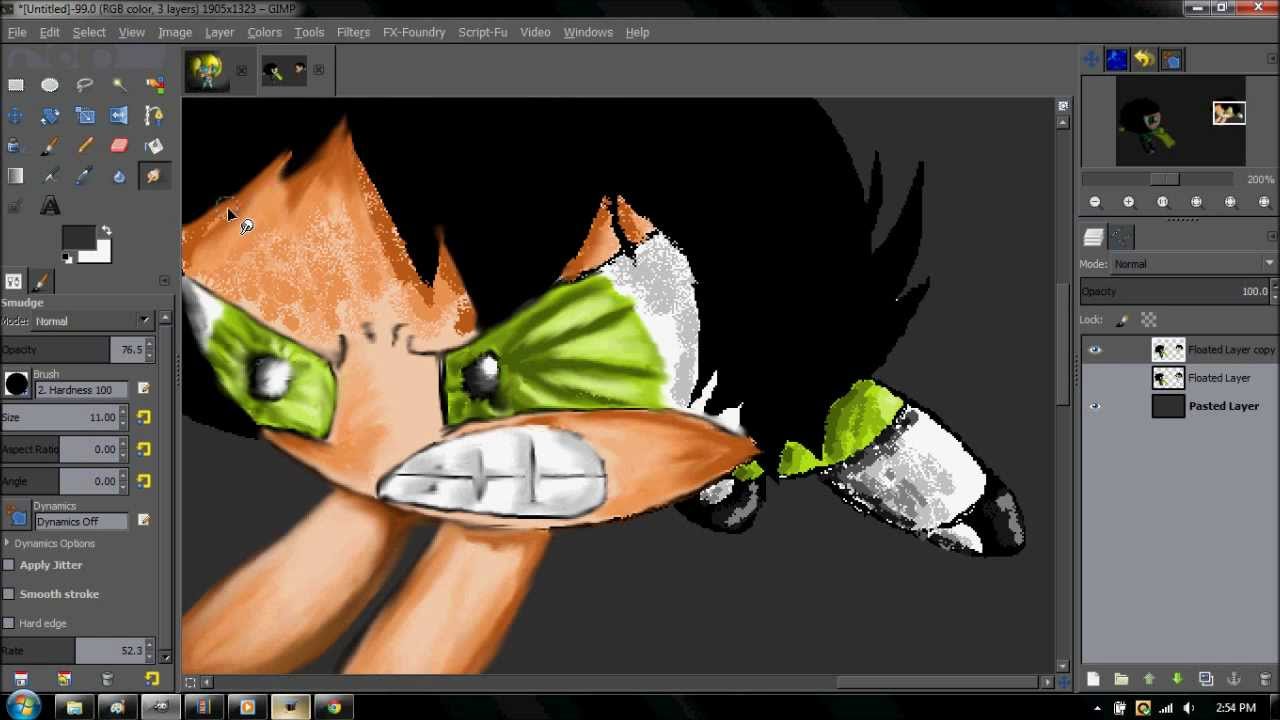The width and height of the screenshot is (1280, 720).
Task: Select the Smudge tool
Action: click(154, 176)
